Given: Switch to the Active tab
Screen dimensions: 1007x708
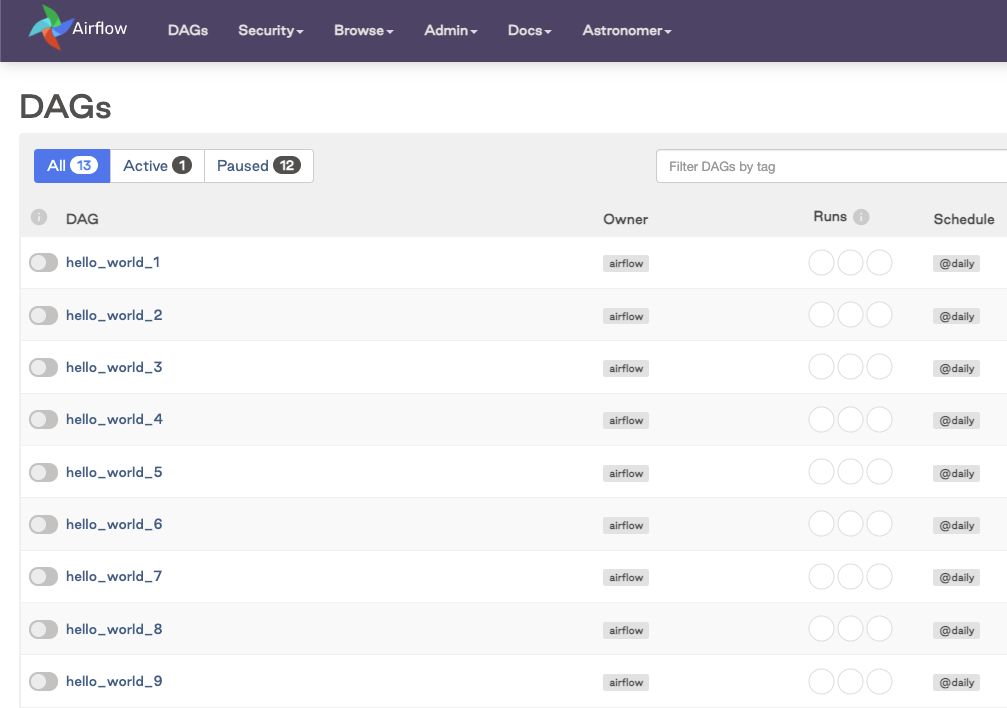Looking at the screenshot, I should point(156,165).
